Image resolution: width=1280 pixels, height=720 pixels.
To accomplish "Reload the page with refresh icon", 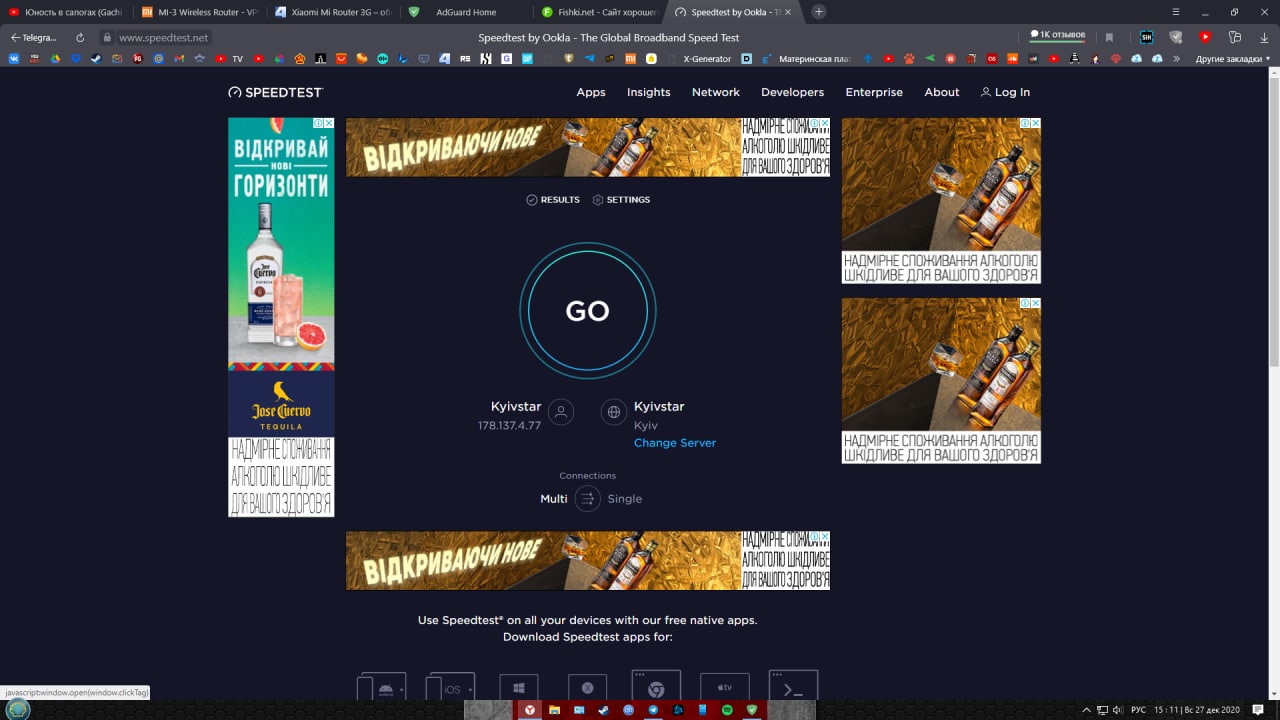I will point(80,37).
